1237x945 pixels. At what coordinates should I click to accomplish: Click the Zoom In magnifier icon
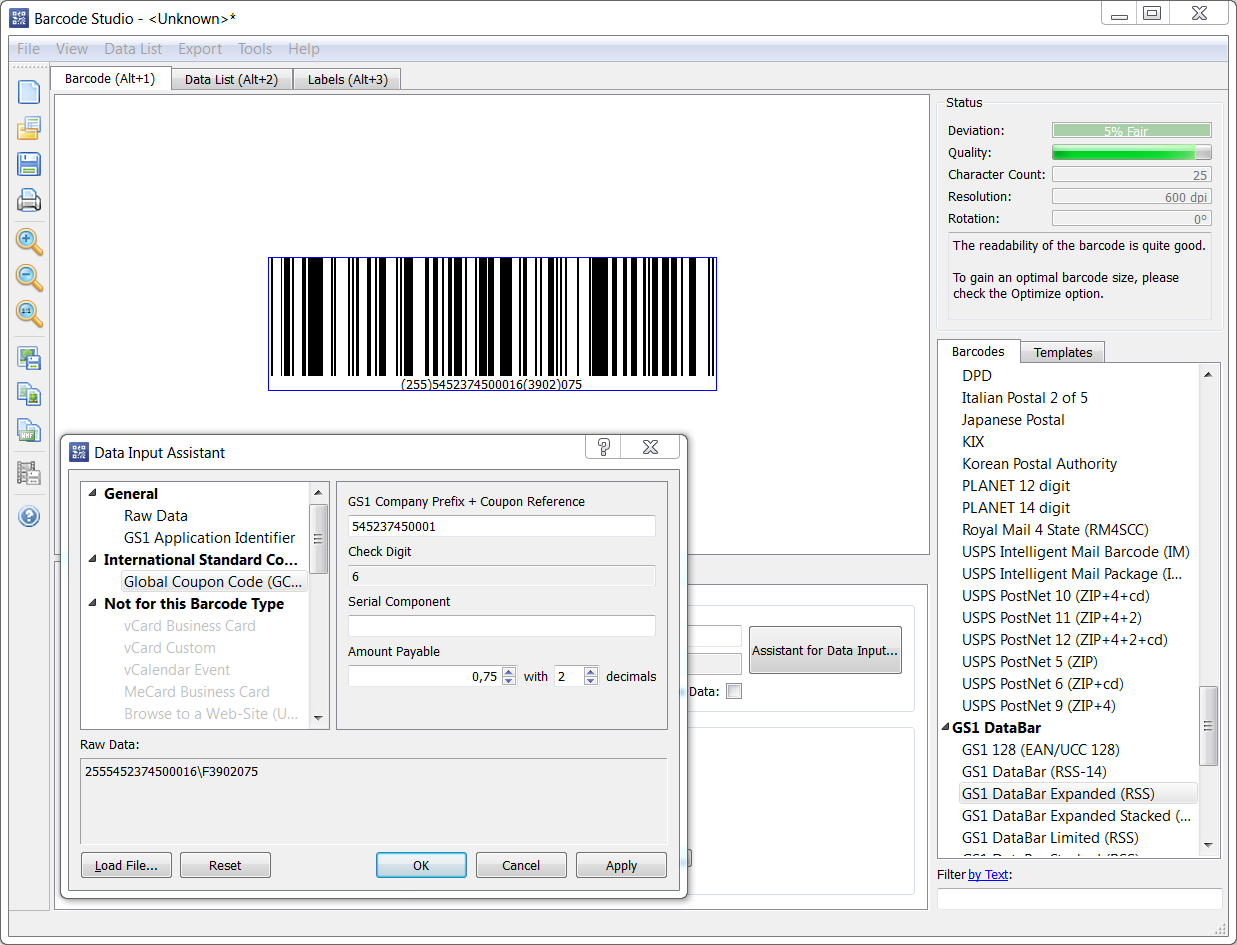[x=29, y=241]
